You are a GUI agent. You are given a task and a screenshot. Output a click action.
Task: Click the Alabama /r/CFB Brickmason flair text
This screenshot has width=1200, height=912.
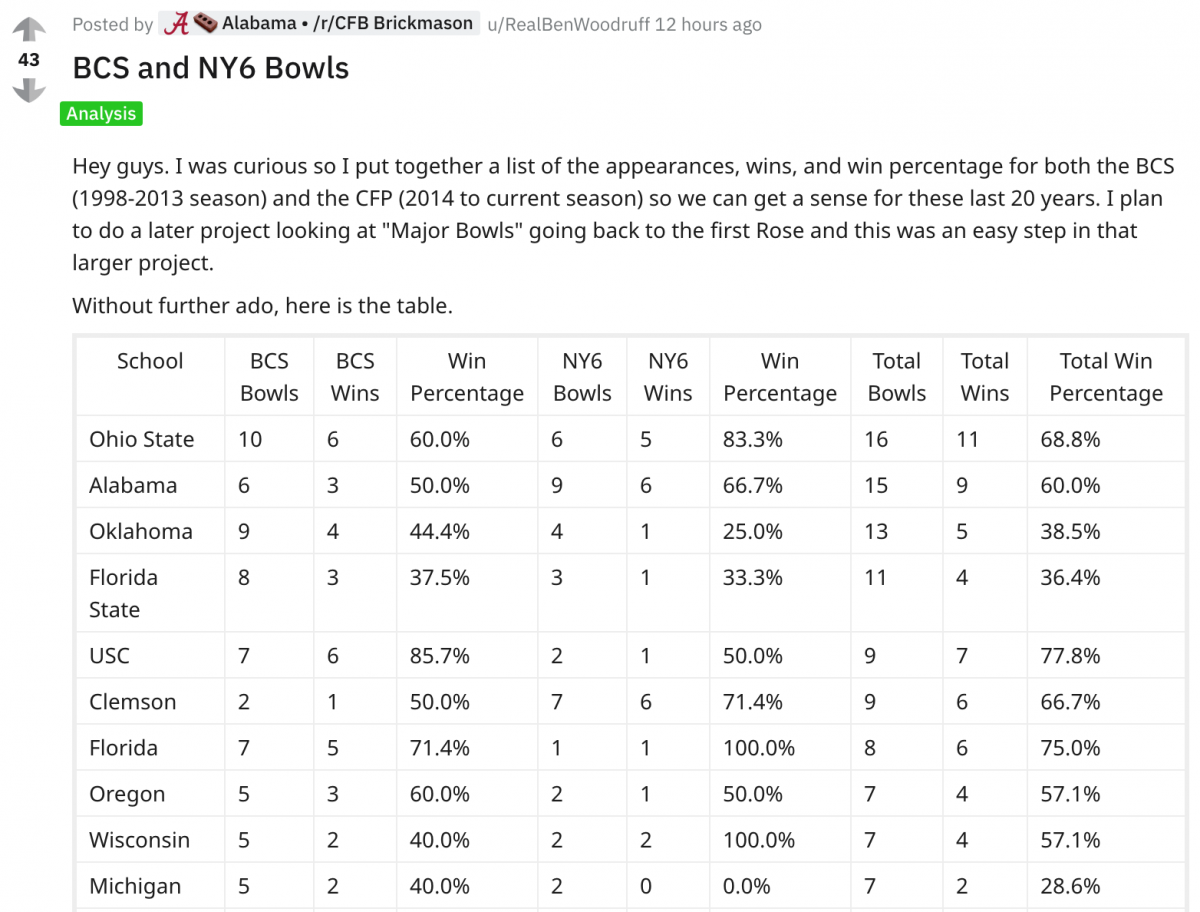pyautogui.click(x=347, y=23)
